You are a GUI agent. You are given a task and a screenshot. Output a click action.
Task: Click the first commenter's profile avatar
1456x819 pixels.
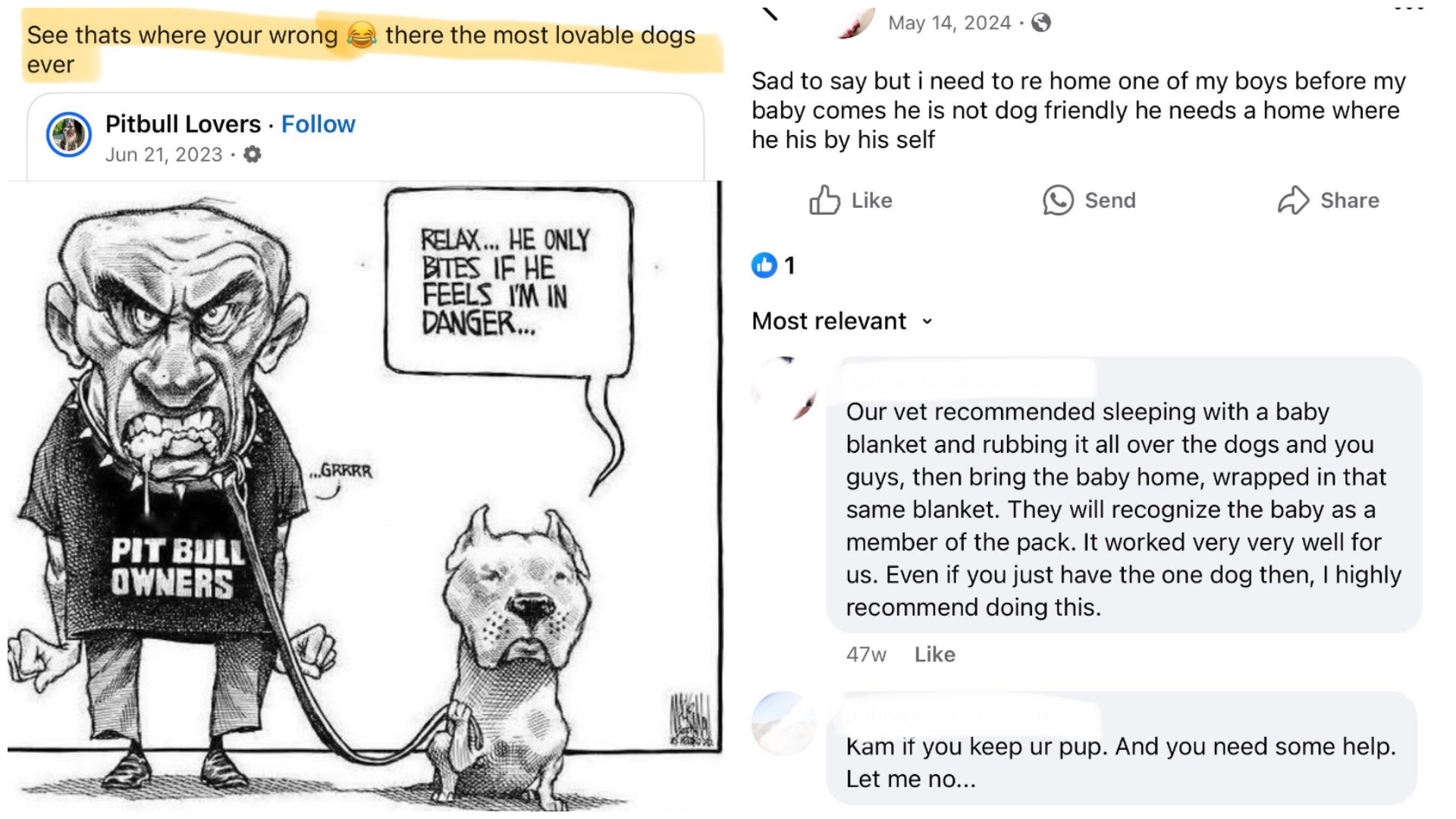(783, 388)
